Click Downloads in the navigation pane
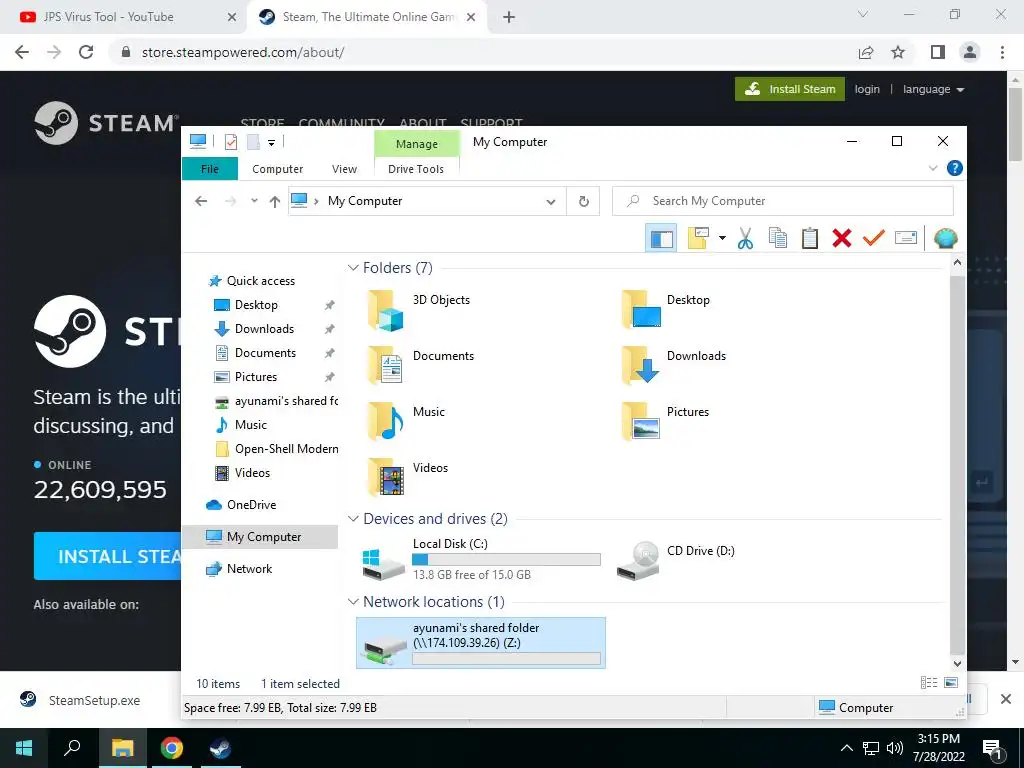The image size is (1024, 768). [264, 329]
